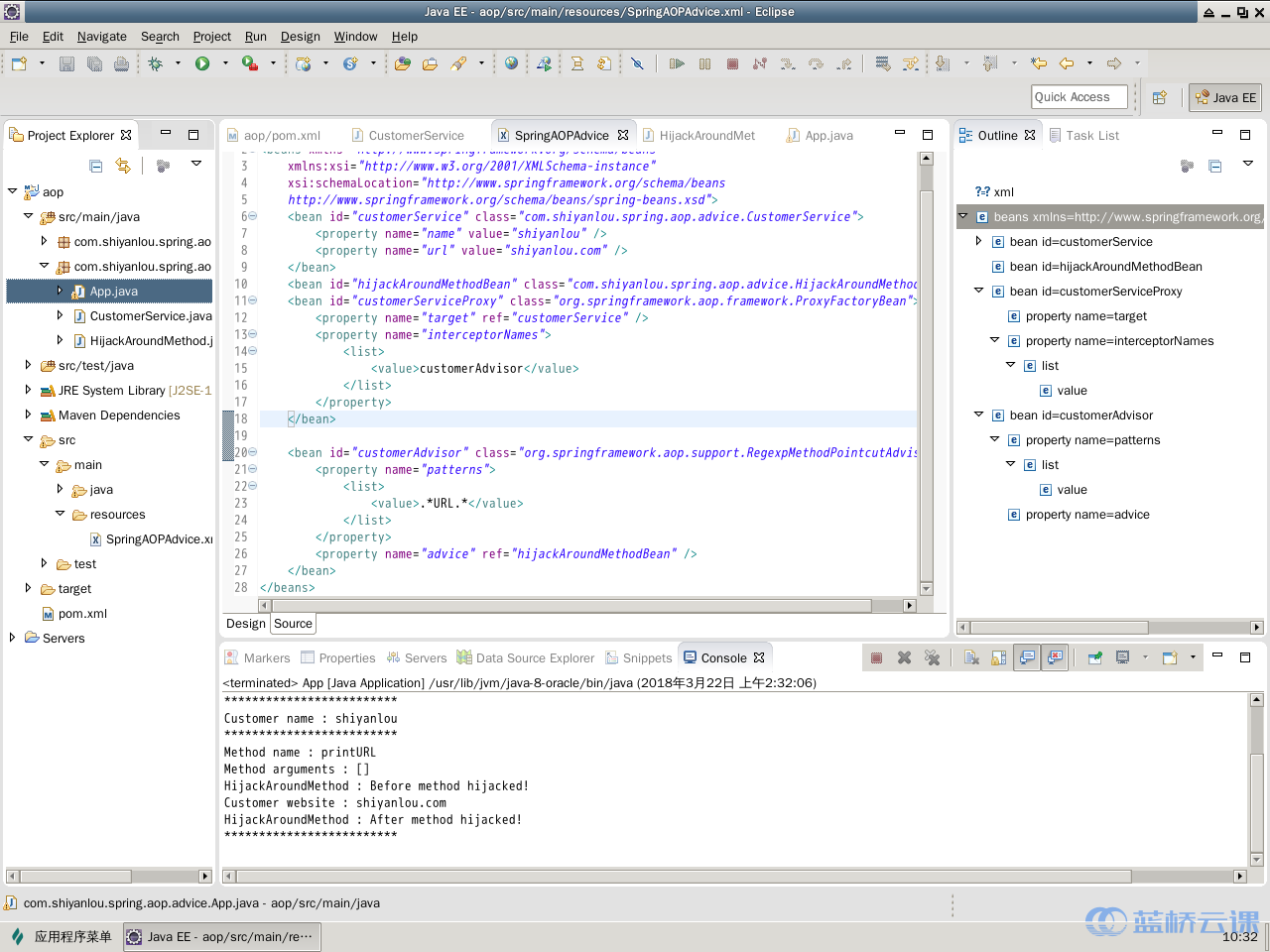The width and height of the screenshot is (1270, 952).
Task: Open the Open Perspective icon
Action: click(1159, 97)
